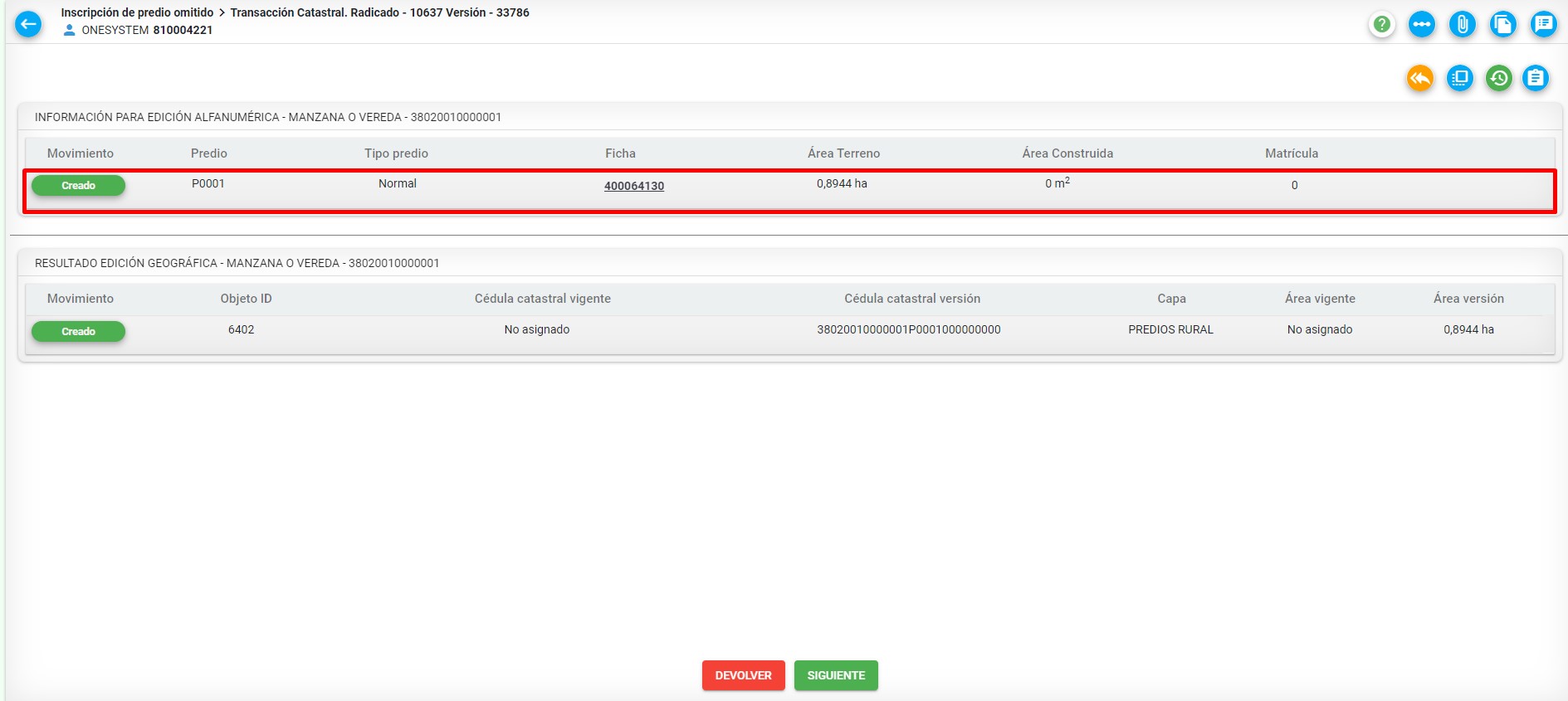
Task: Select predio cell P0001
Action: pyautogui.click(x=208, y=183)
